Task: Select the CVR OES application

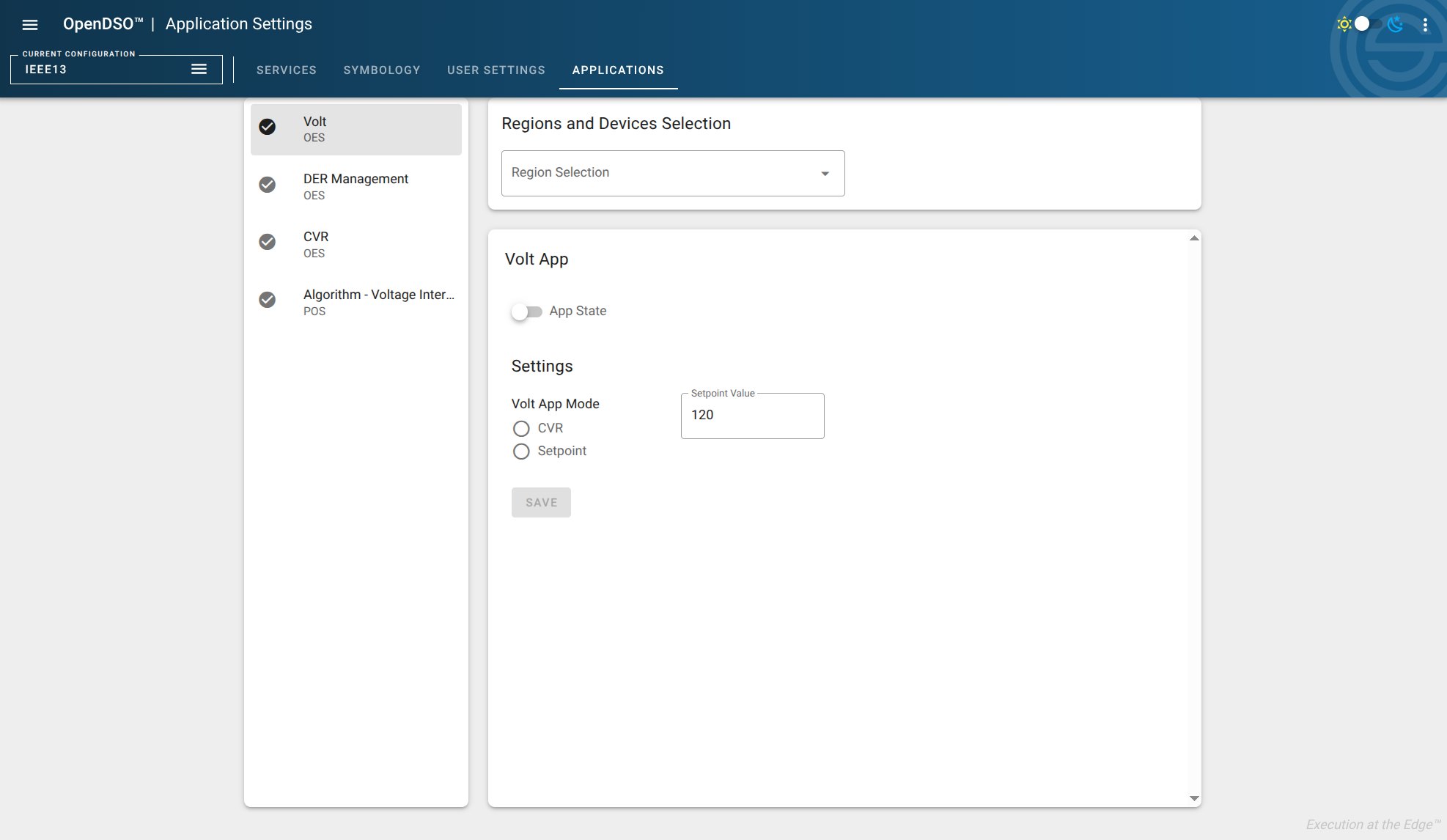Action: pyautogui.click(x=356, y=244)
